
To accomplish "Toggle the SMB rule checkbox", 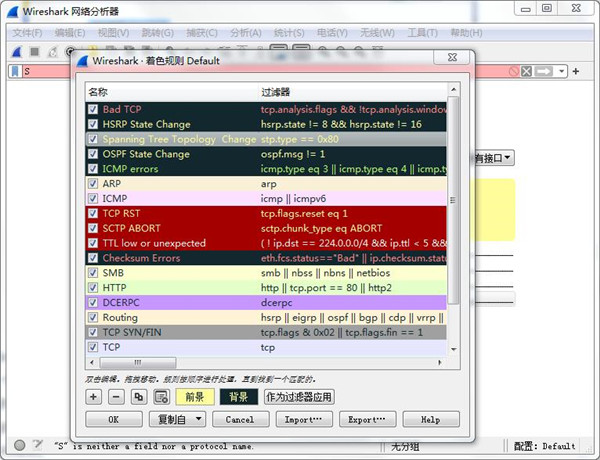I will point(93,273).
